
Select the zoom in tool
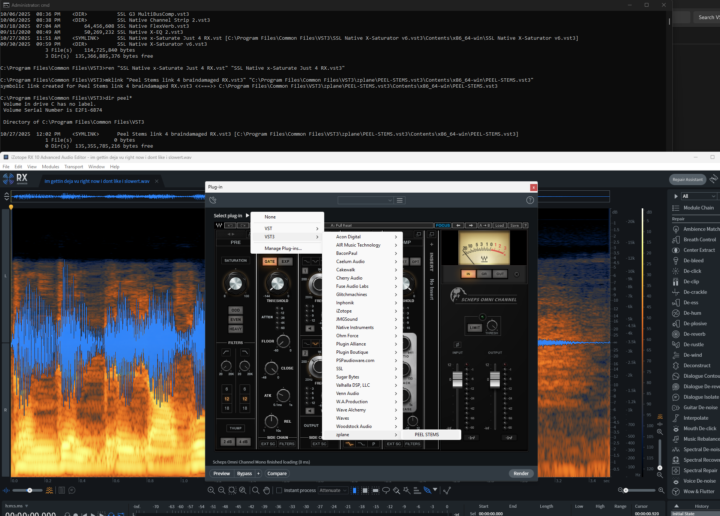(211, 490)
